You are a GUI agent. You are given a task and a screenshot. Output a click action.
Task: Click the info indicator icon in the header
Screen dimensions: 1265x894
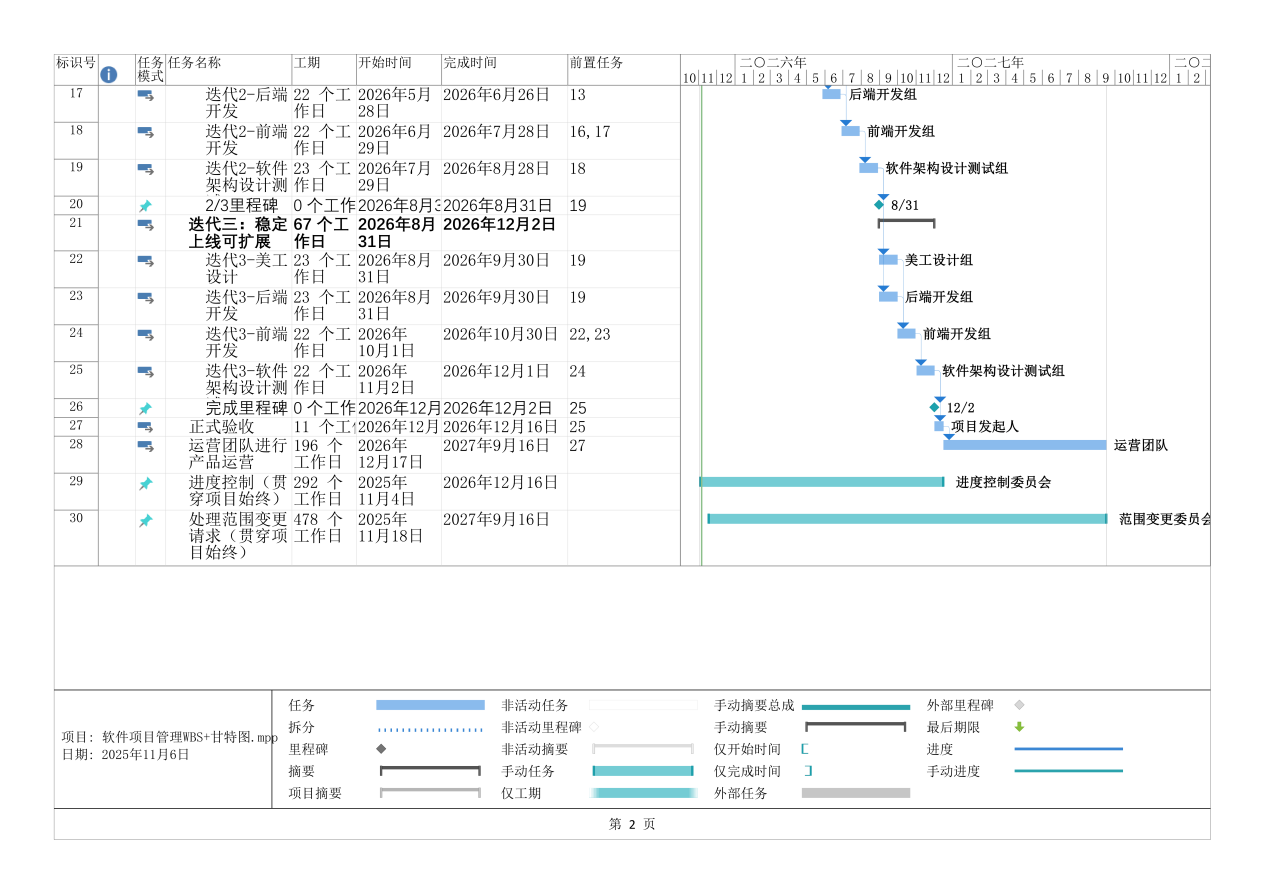pos(109,75)
